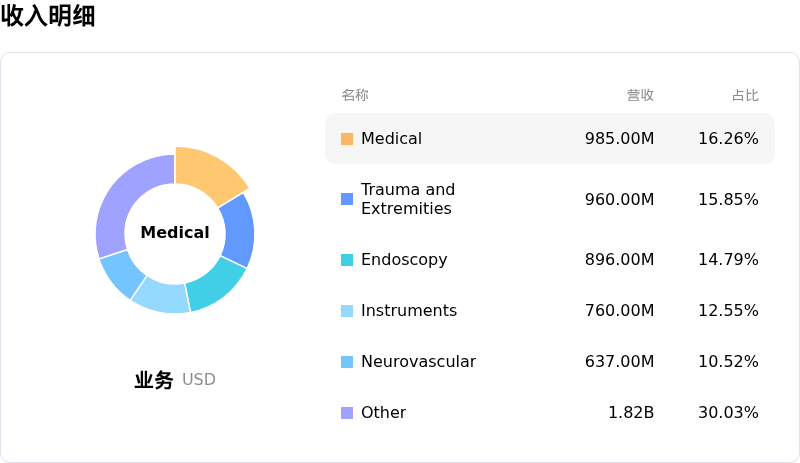This screenshot has width=800, height=463.
Task: Click the Neurovascular legend color swatch
Action: pos(347,362)
